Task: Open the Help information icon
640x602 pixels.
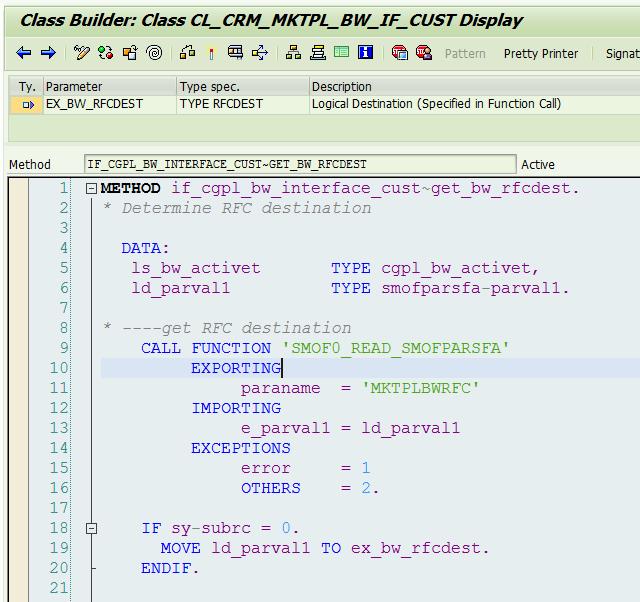Action: 365,53
